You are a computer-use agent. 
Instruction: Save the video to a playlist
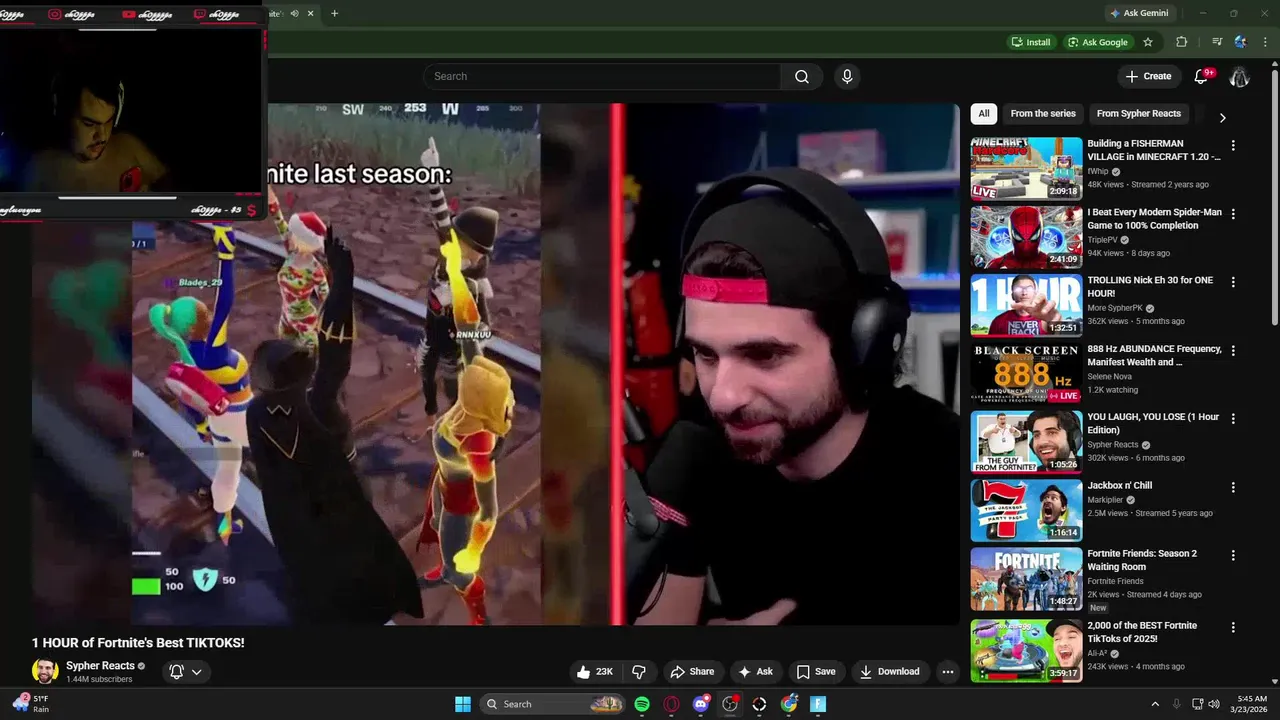tap(815, 672)
